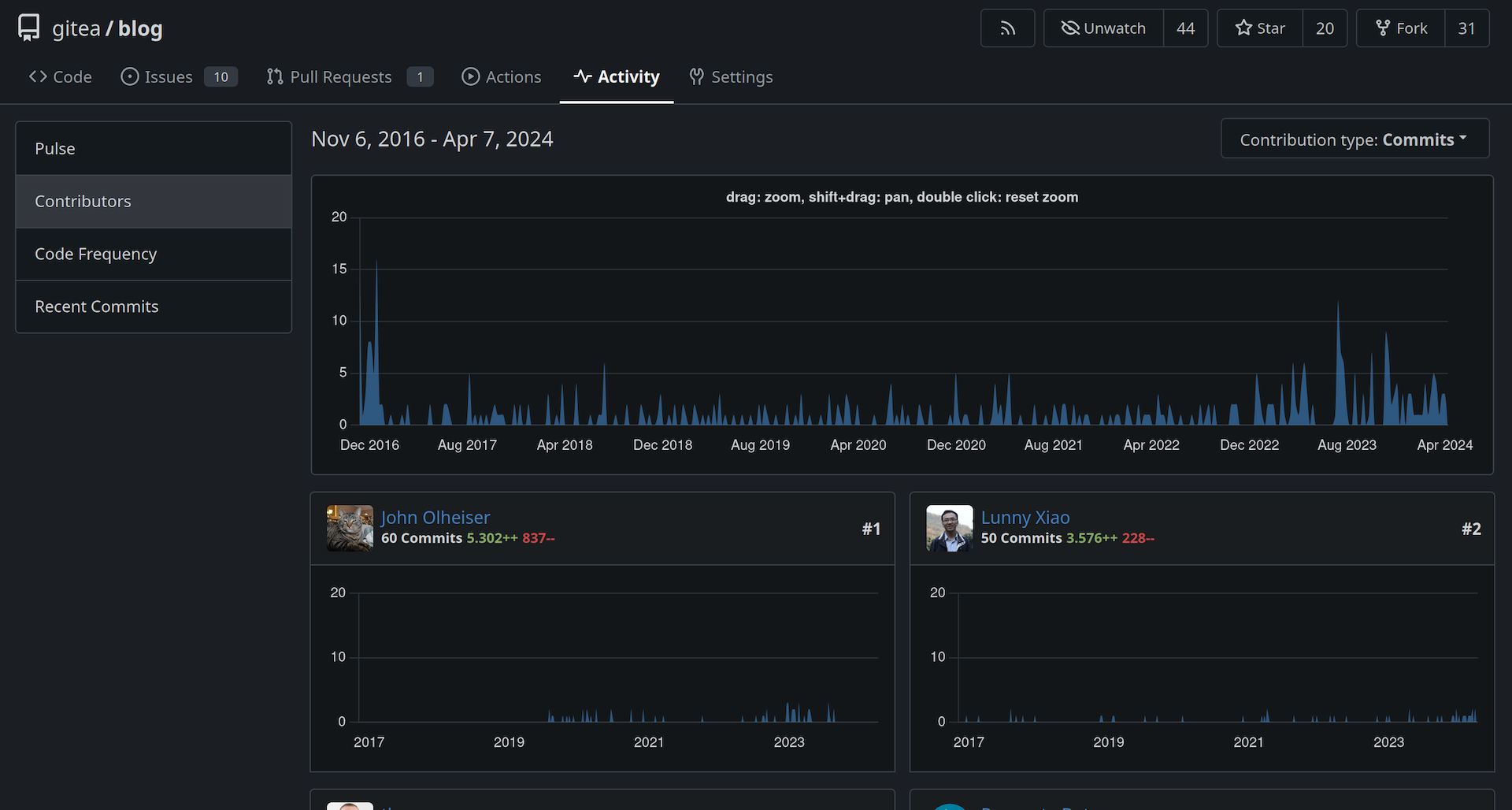Open the Contribution type Commits dropdown

(1354, 139)
